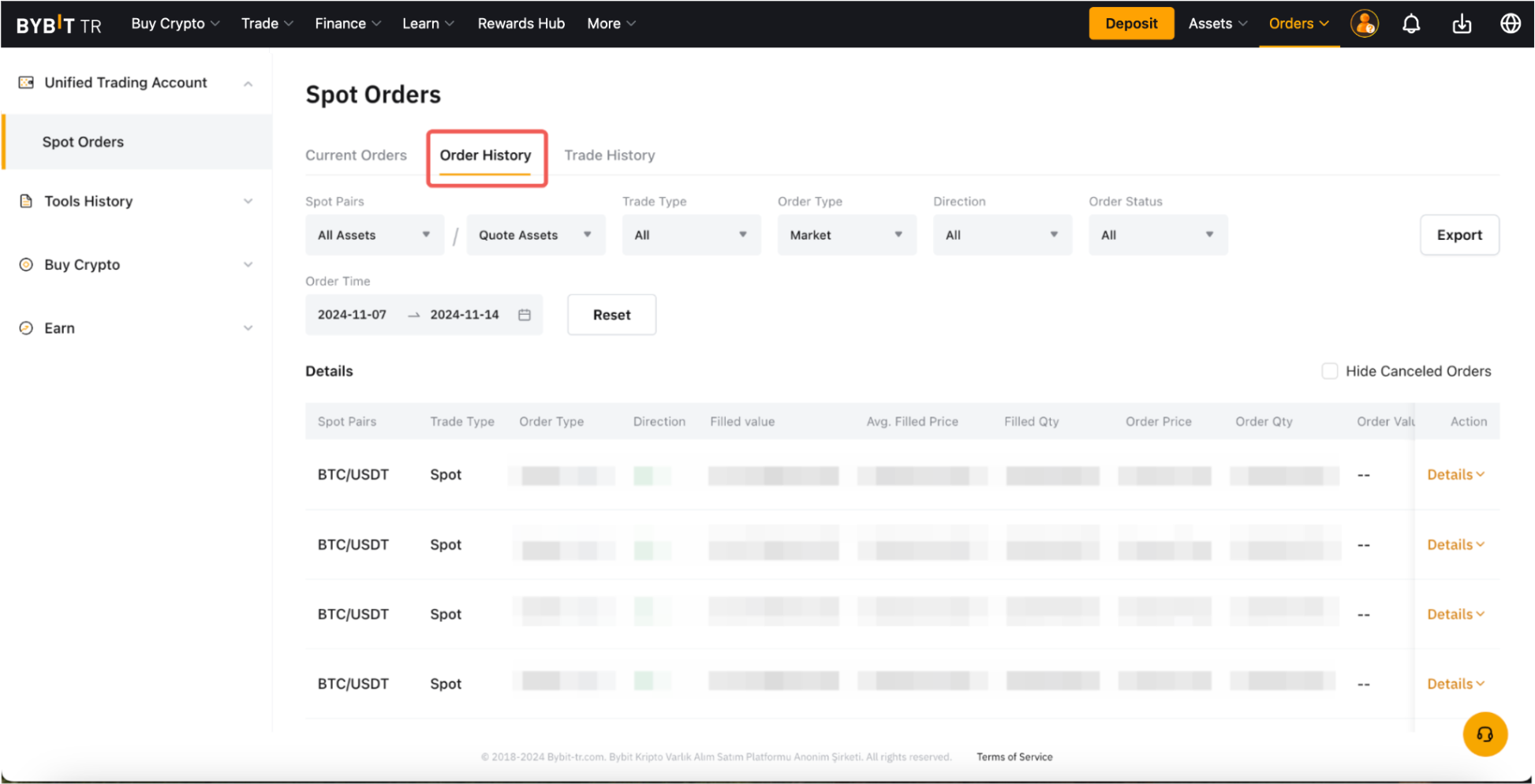Open the user profile avatar icon
Screen dimensions: 1535x784
(1364, 24)
